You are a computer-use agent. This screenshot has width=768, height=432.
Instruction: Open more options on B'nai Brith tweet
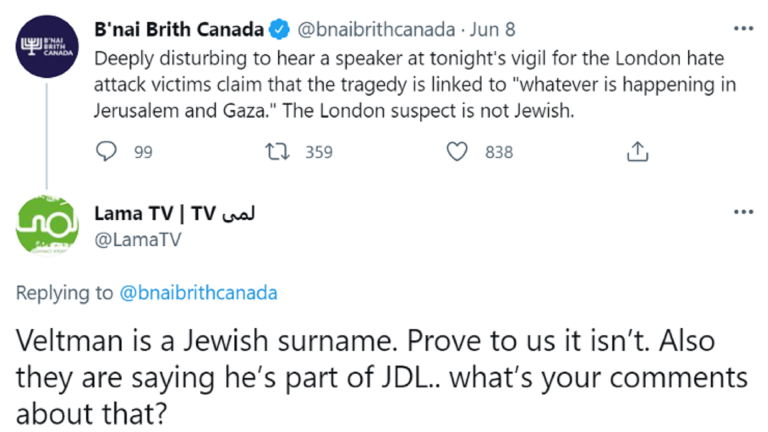pos(742,28)
